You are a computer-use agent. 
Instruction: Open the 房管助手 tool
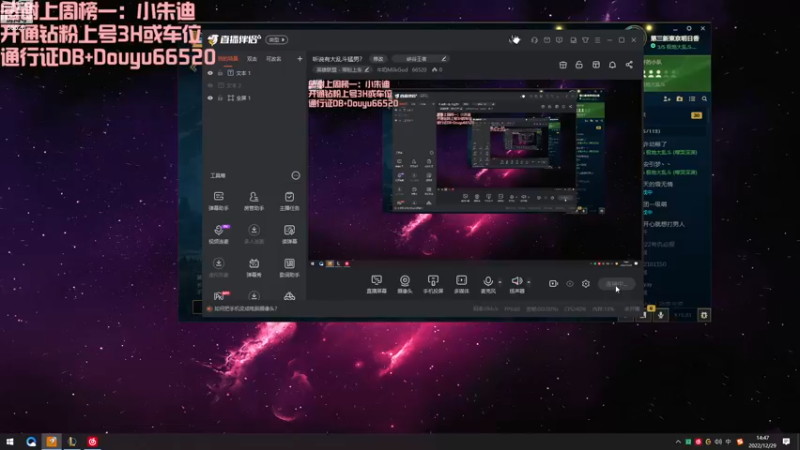pyautogui.click(x=254, y=201)
